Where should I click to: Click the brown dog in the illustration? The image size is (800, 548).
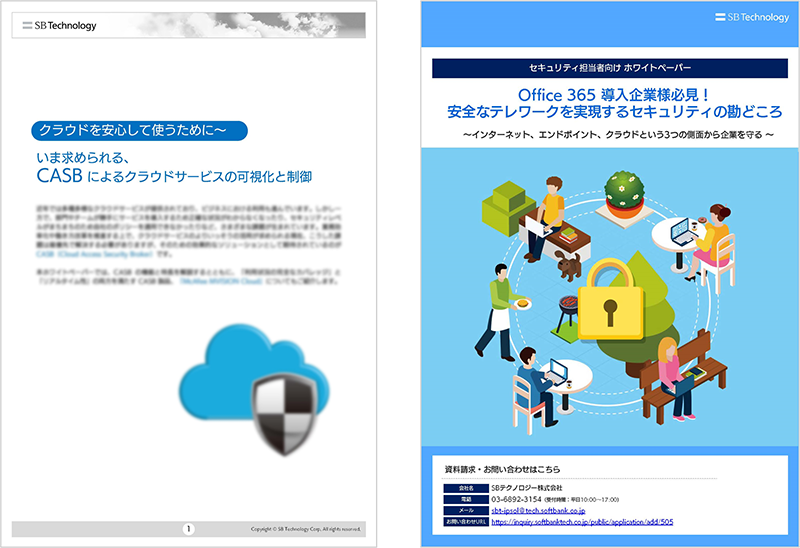click(568, 264)
